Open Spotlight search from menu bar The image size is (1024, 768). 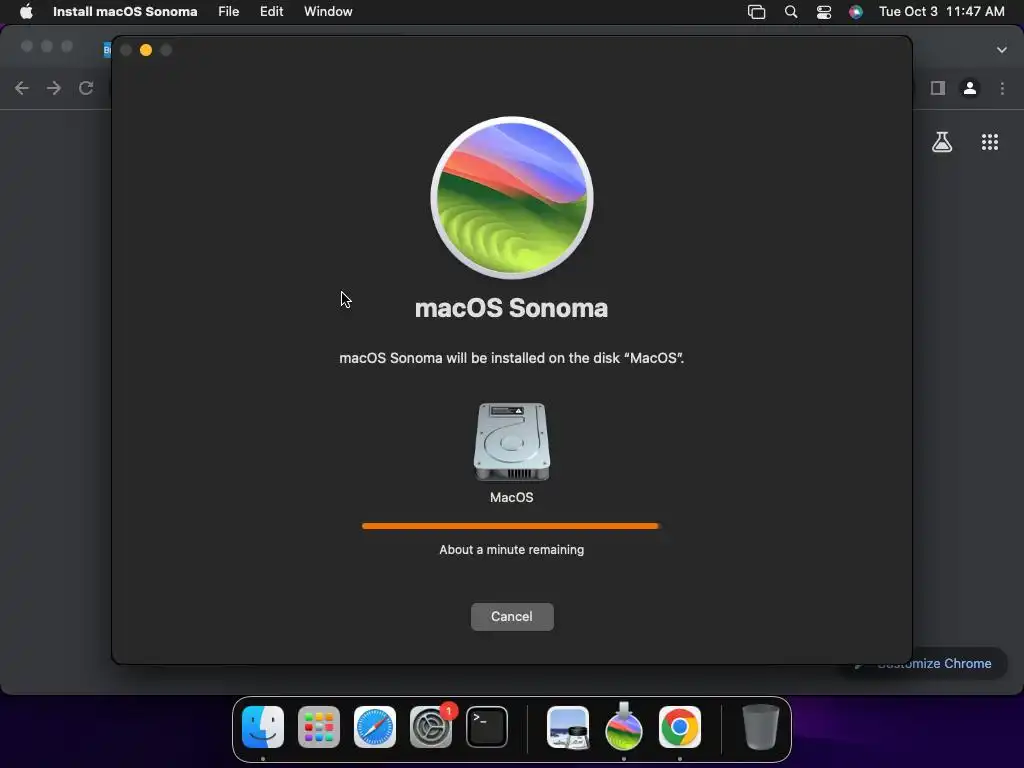coord(791,12)
